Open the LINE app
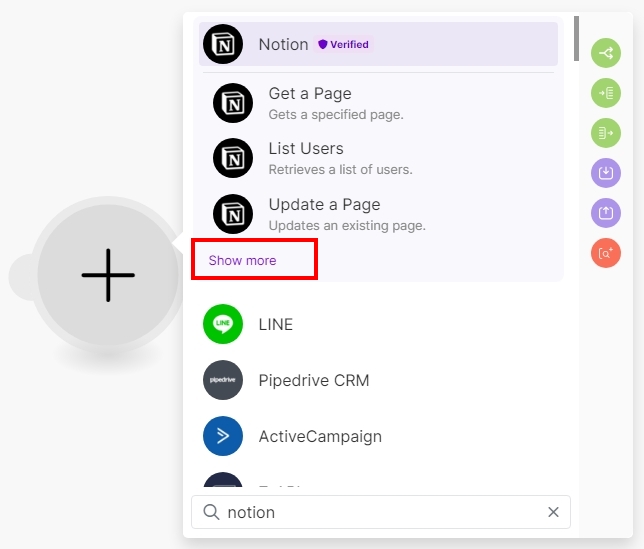This screenshot has height=549, width=644. click(x=276, y=325)
